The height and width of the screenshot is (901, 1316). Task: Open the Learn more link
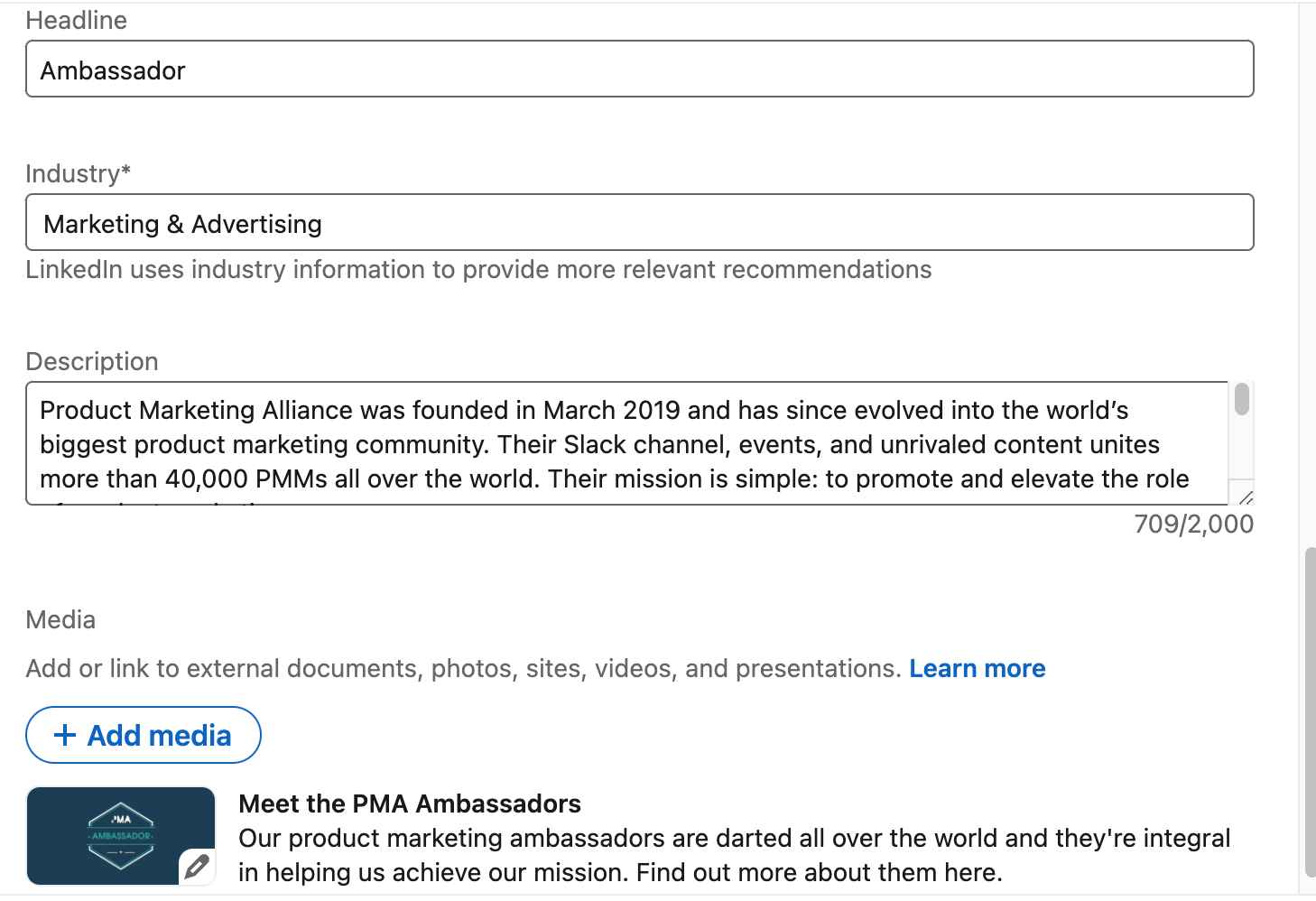coord(978,668)
